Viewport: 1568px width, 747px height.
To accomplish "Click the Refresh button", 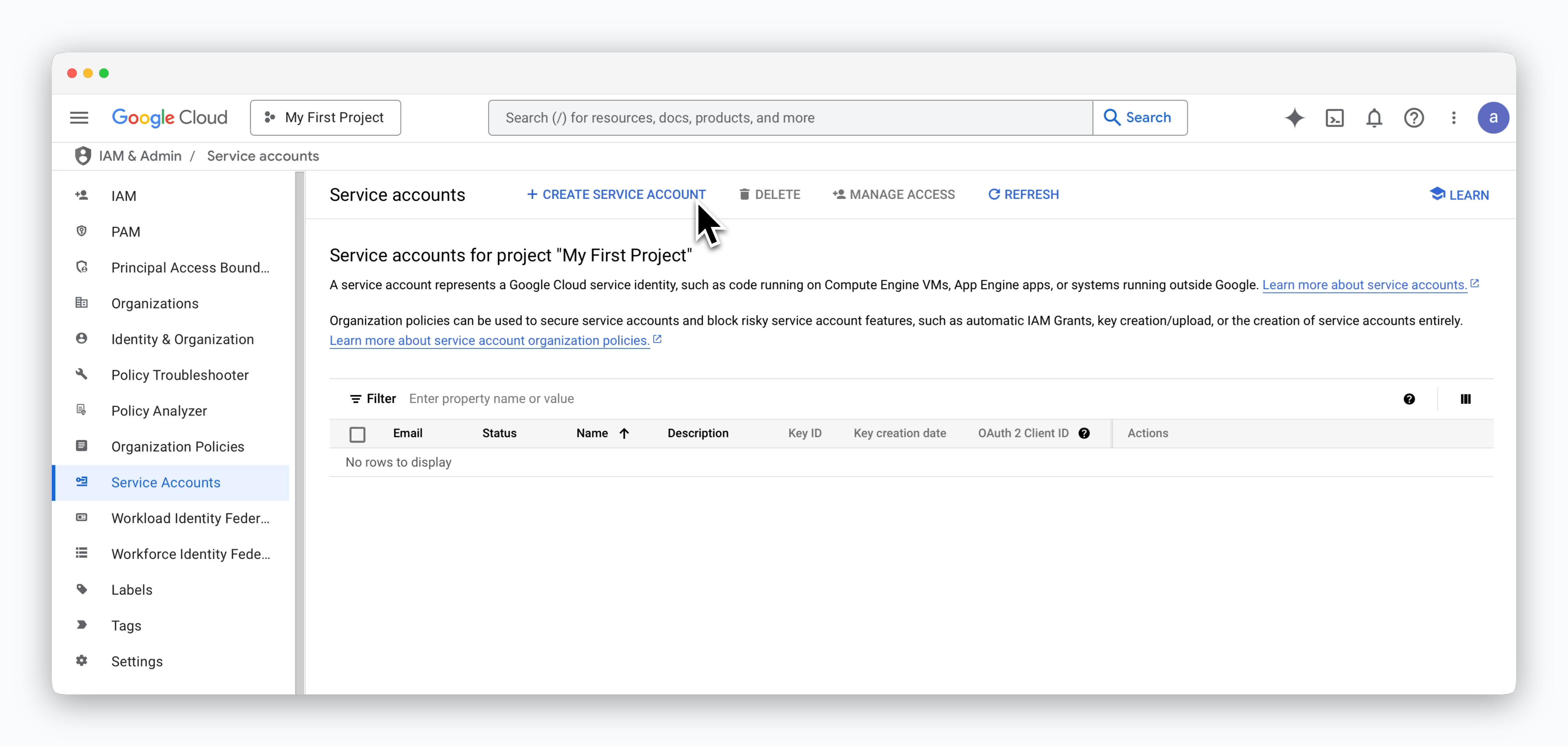I will click(1023, 194).
